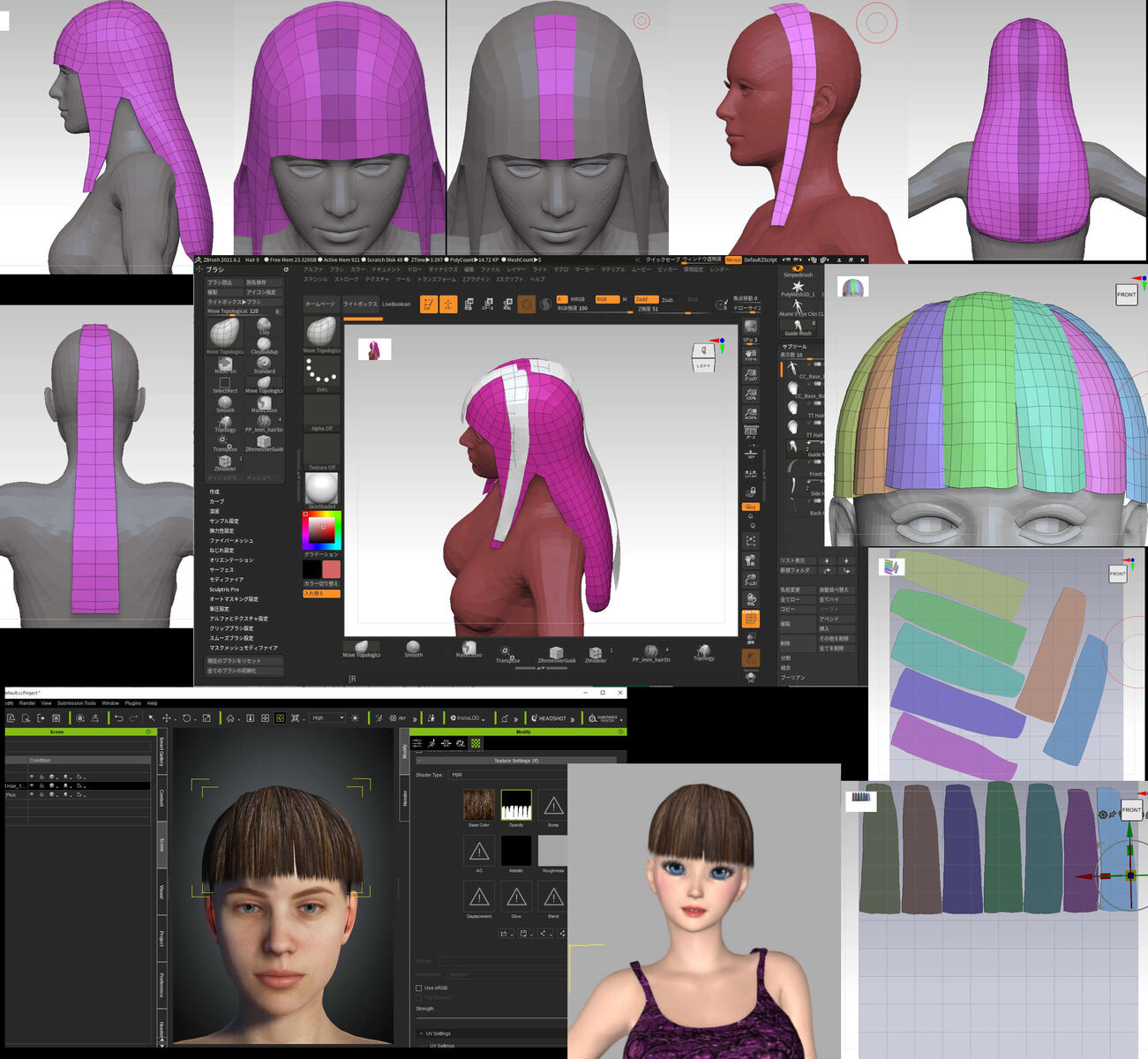Viewport: 1148px width, 1059px height.
Task: Click the ホームページ button
Action: point(320,304)
